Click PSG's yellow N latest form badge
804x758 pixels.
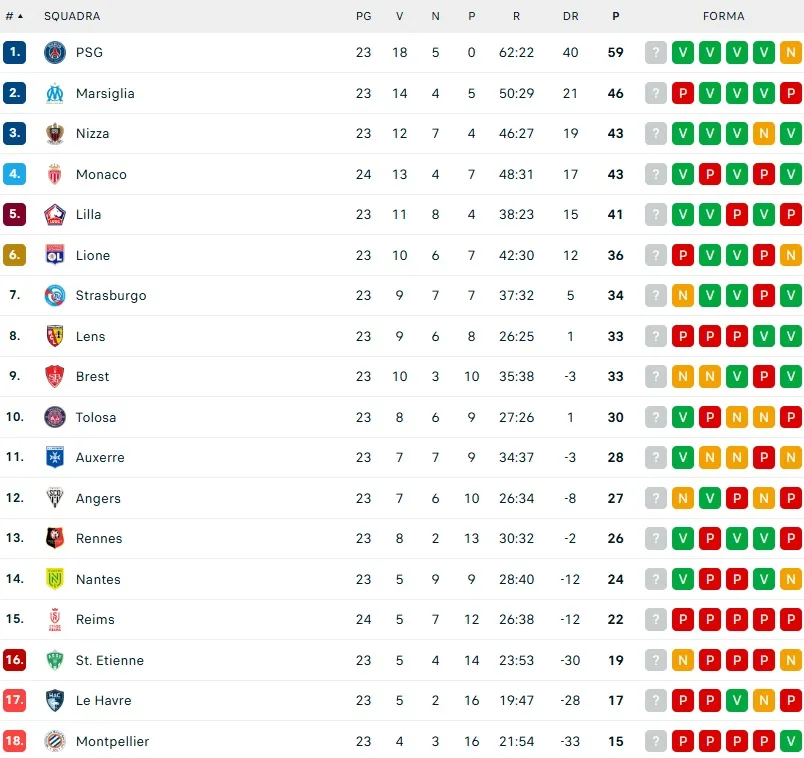tap(790, 53)
